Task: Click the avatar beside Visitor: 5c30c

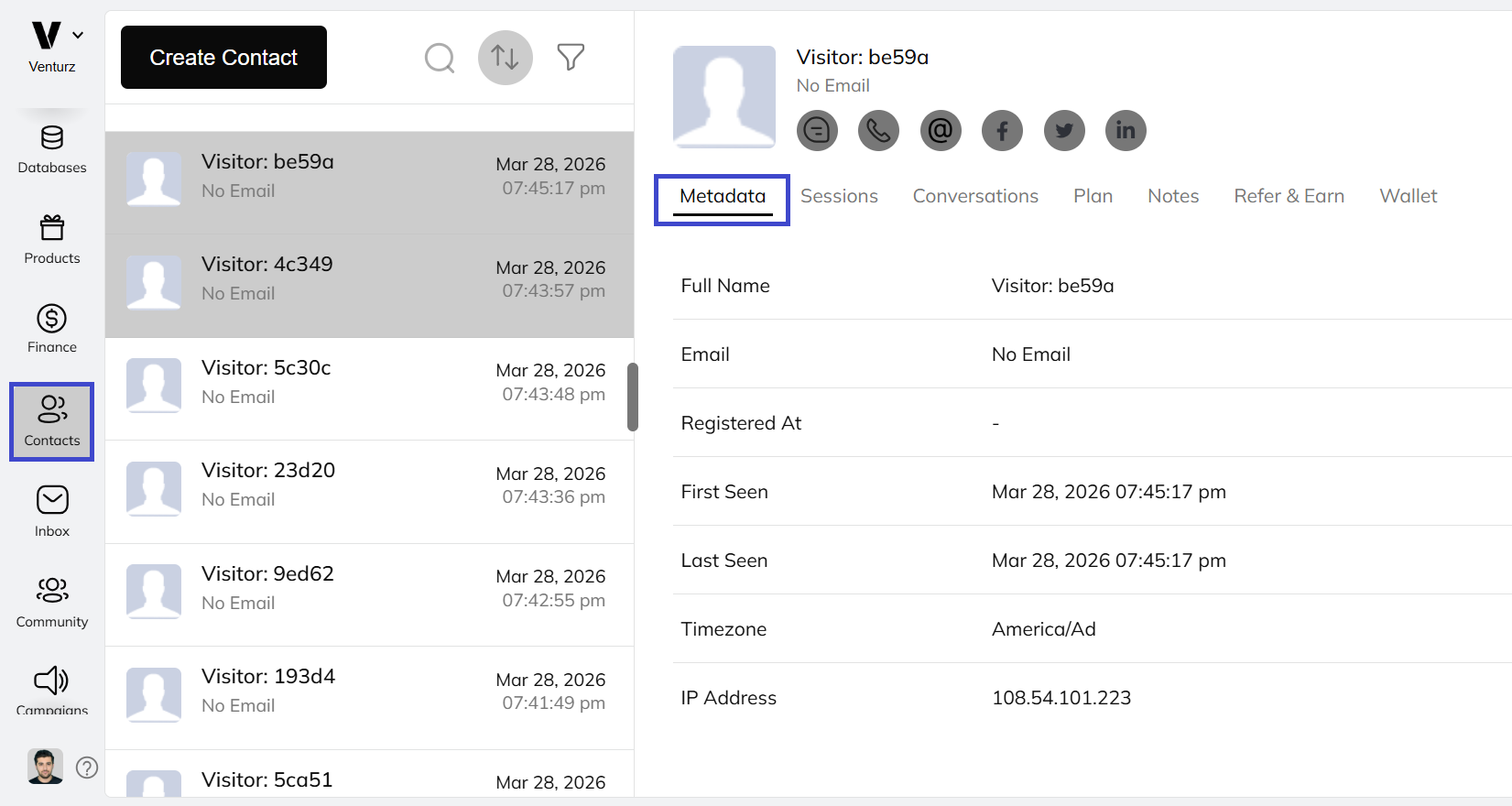Action: click(x=153, y=386)
